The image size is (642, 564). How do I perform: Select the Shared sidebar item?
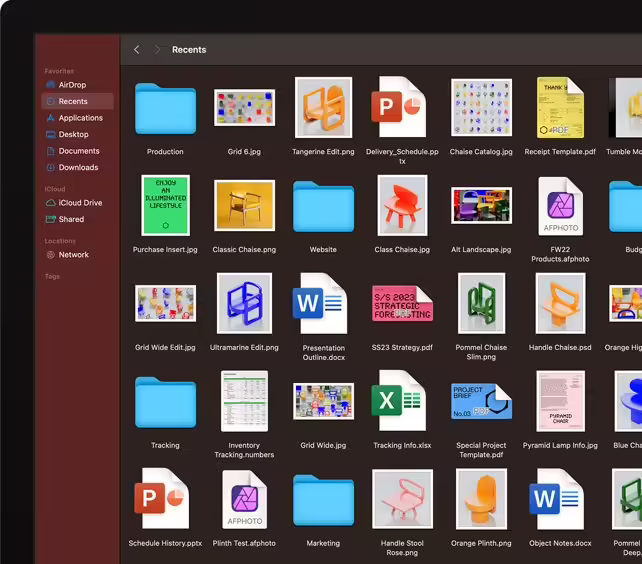pyautogui.click(x=71, y=219)
